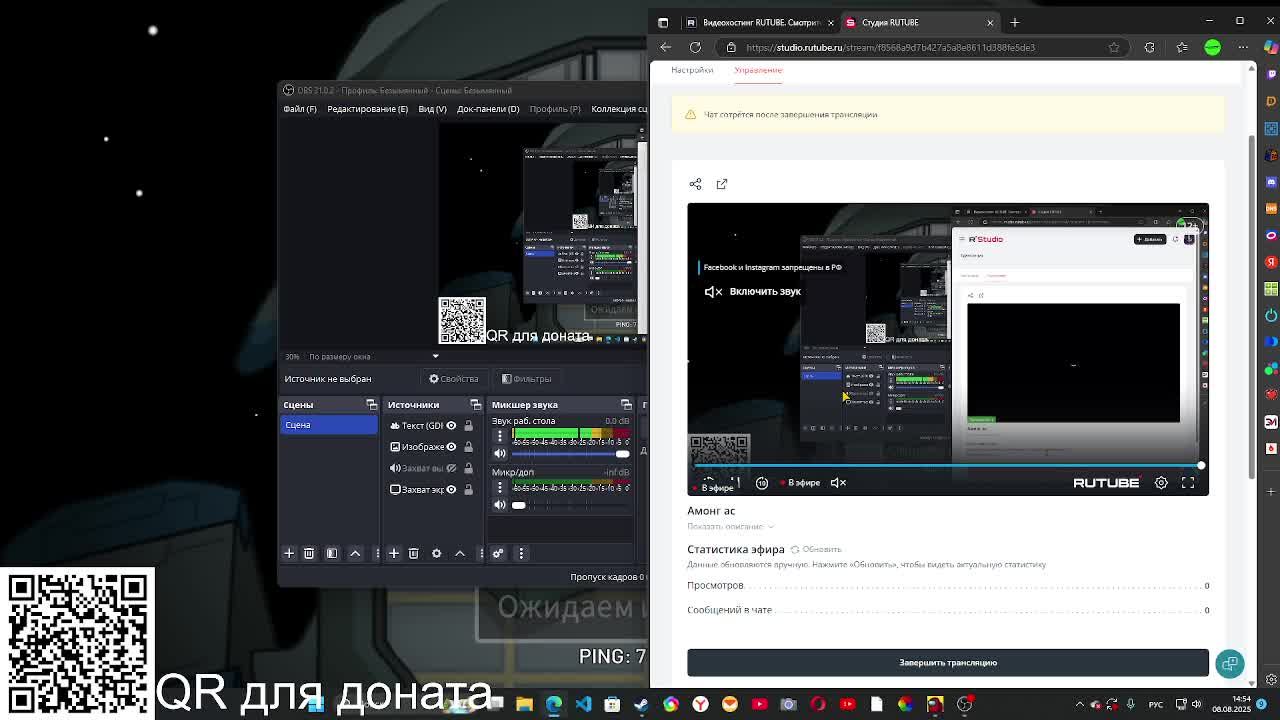The width and height of the screenshot is (1280, 720).
Task: Click Завершить трансляцию button
Action: click(948, 662)
